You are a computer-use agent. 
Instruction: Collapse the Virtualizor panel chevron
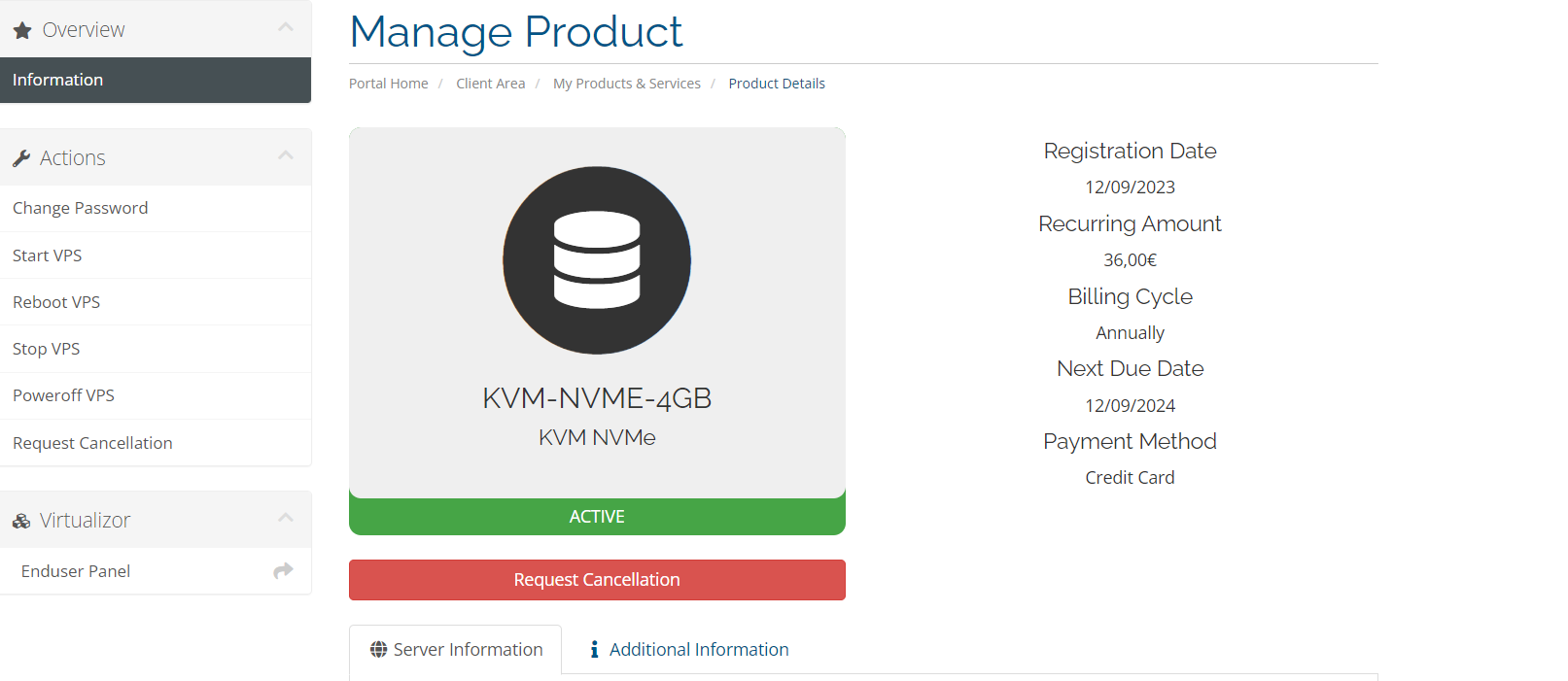tap(286, 518)
